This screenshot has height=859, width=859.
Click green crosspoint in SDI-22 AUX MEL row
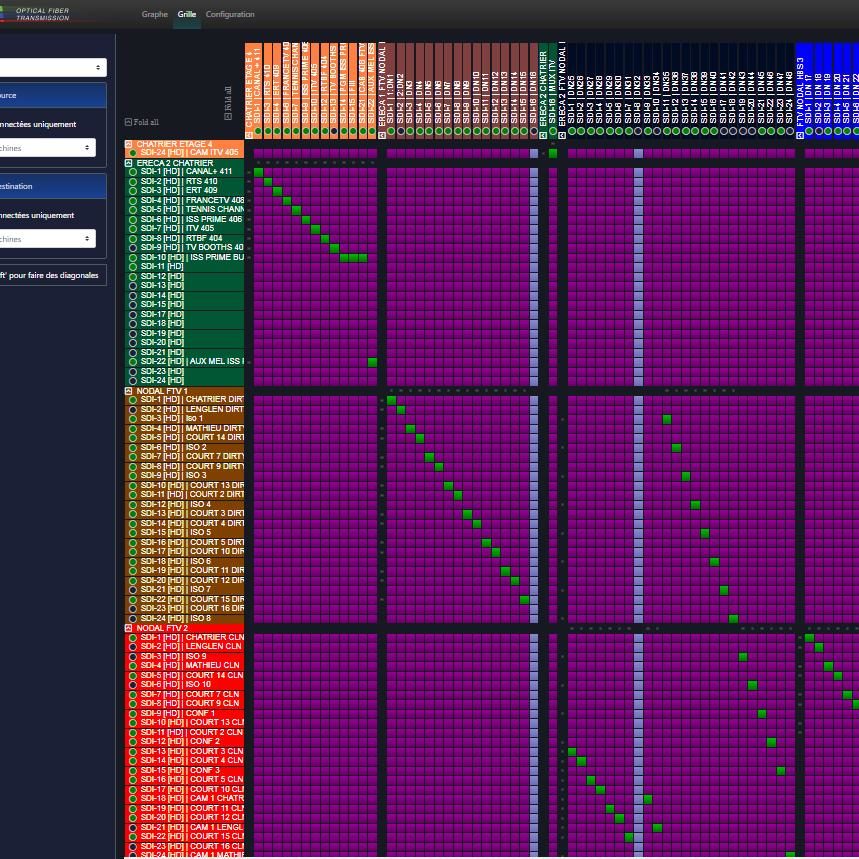[372, 362]
